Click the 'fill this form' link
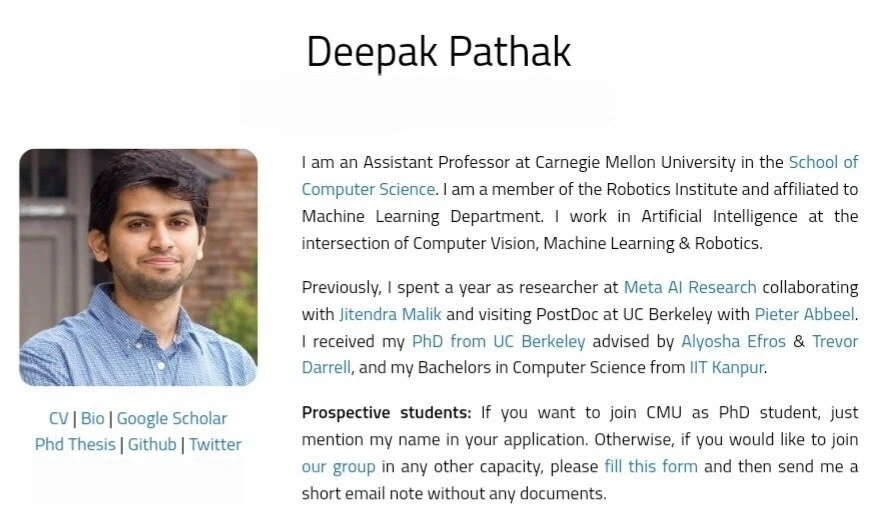Image resolution: width=892 pixels, height=528 pixels. (x=651, y=467)
